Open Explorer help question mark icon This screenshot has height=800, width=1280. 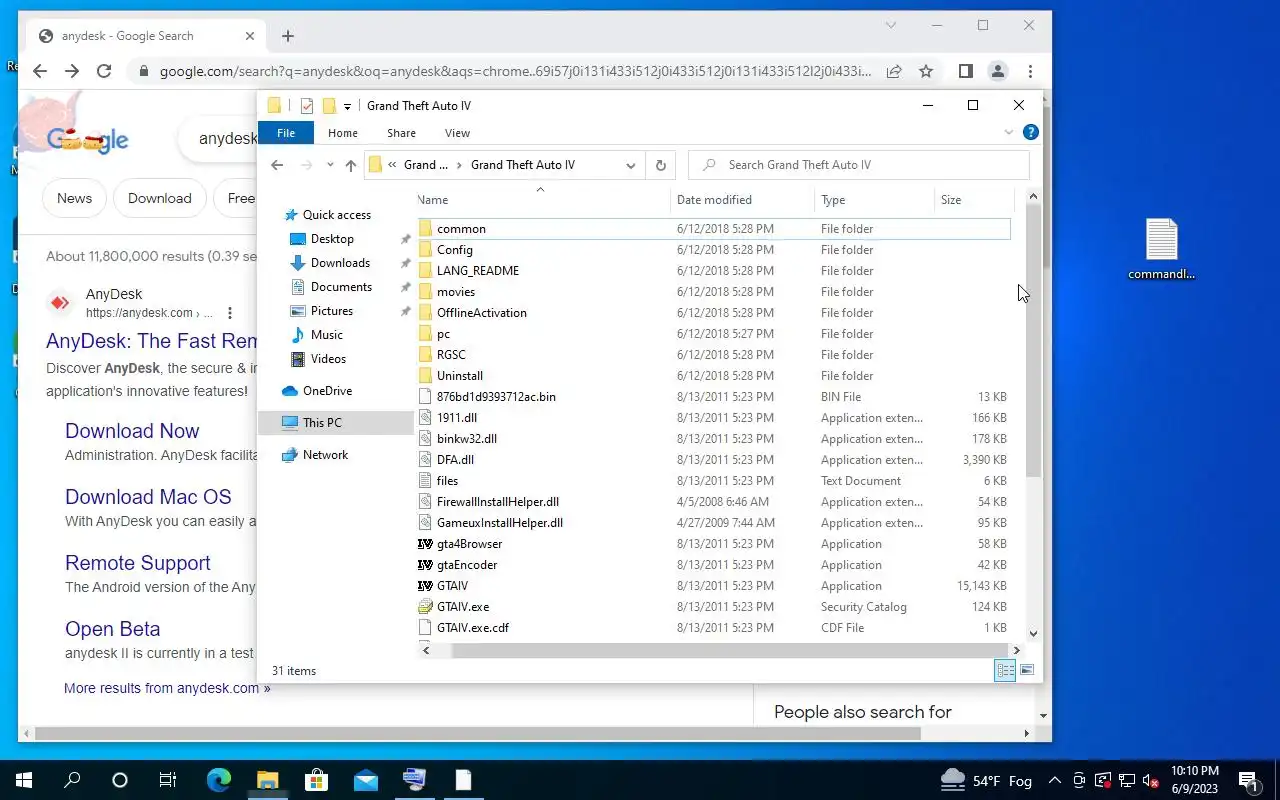coord(1031,132)
